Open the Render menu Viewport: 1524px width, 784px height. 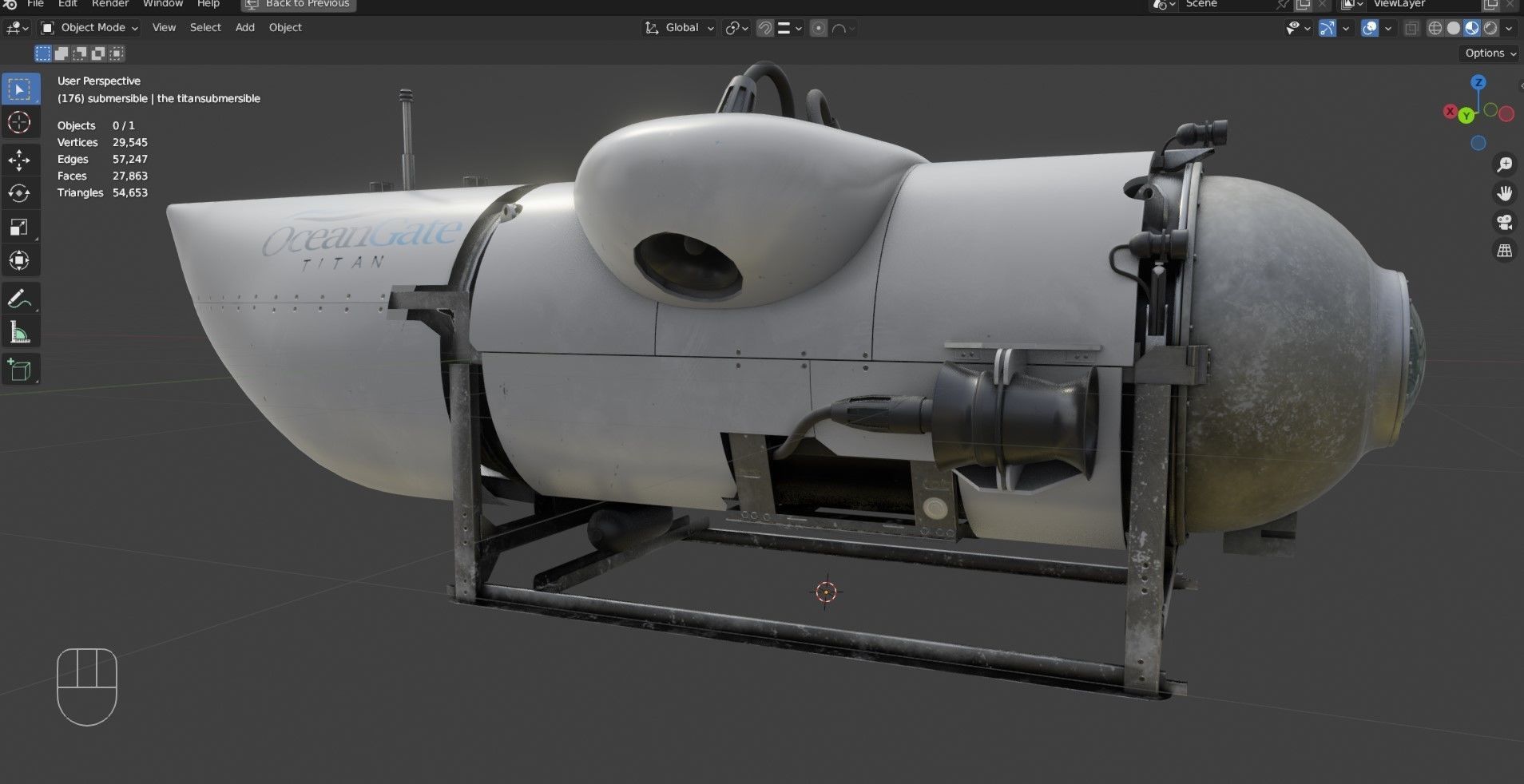pos(110,4)
